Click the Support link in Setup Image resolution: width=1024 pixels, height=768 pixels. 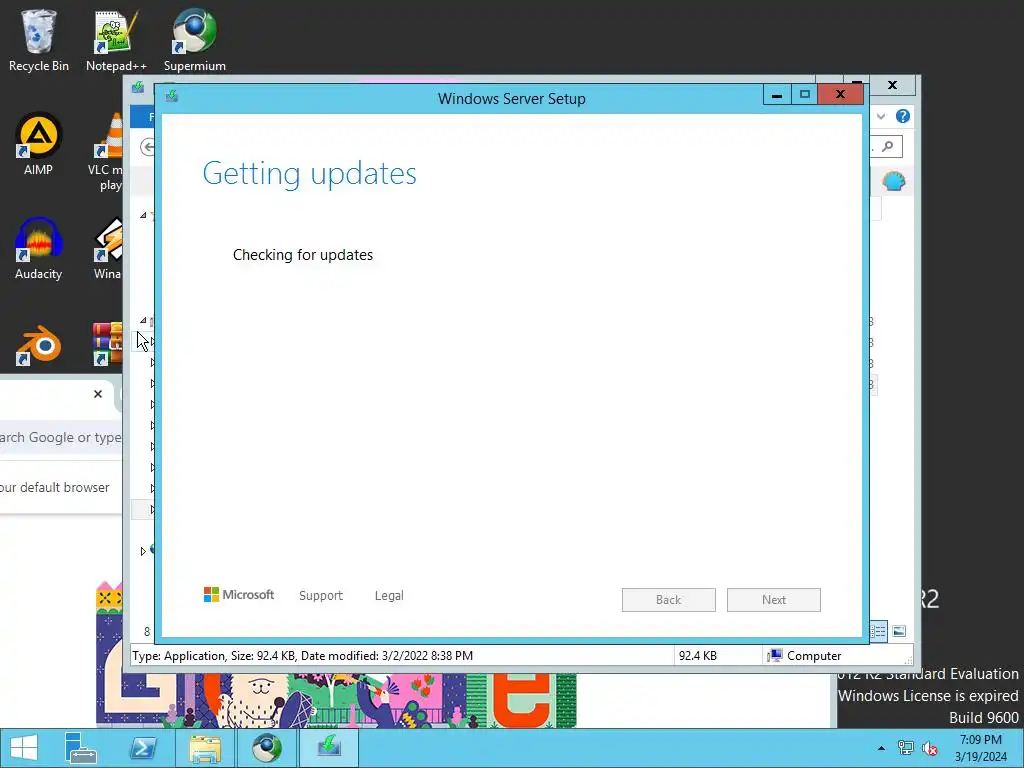(321, 596)
